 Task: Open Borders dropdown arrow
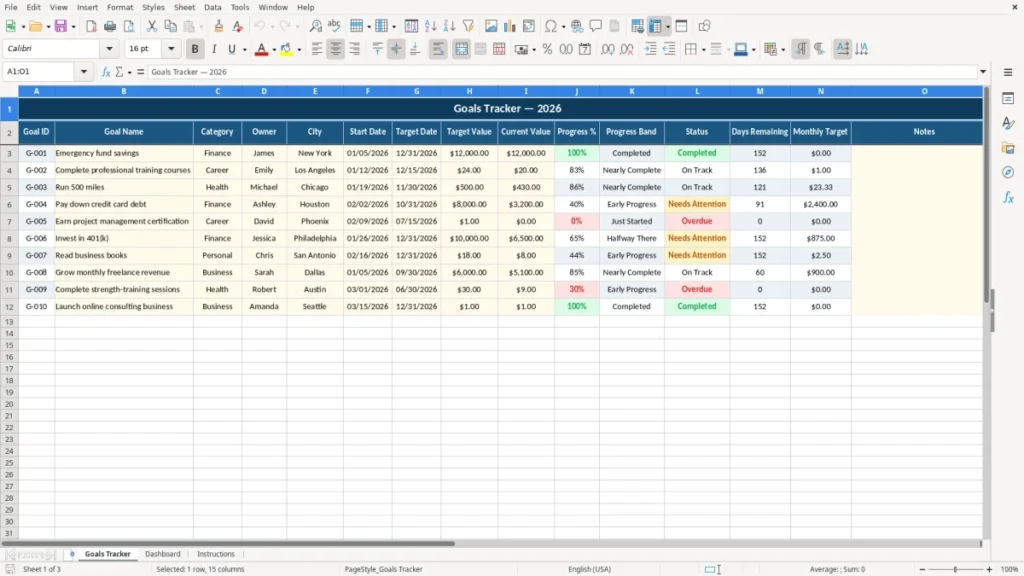(x=703, y=50)
